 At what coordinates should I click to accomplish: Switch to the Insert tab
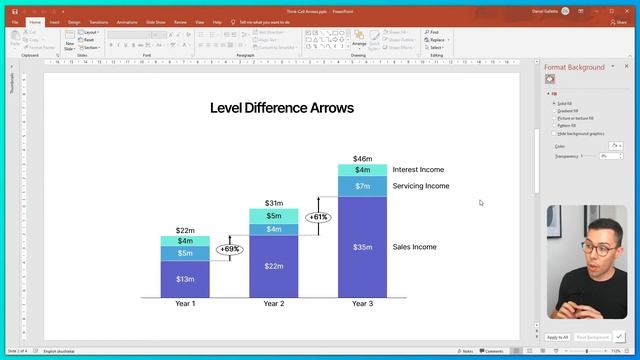(54, 22)
